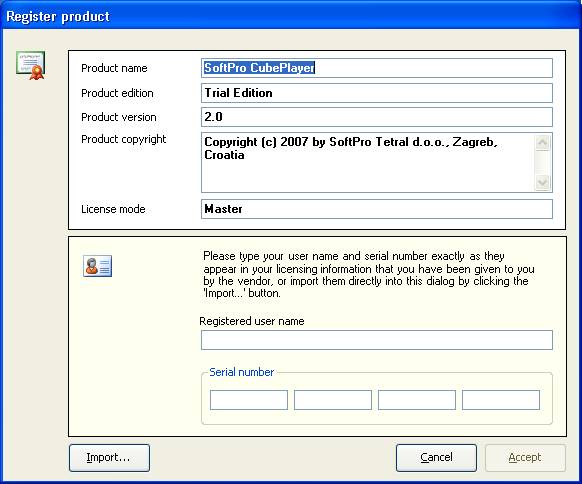This screenshot has height=484, width=582.
Task: Click the Product version field
Action: click(x=377, y=117)
